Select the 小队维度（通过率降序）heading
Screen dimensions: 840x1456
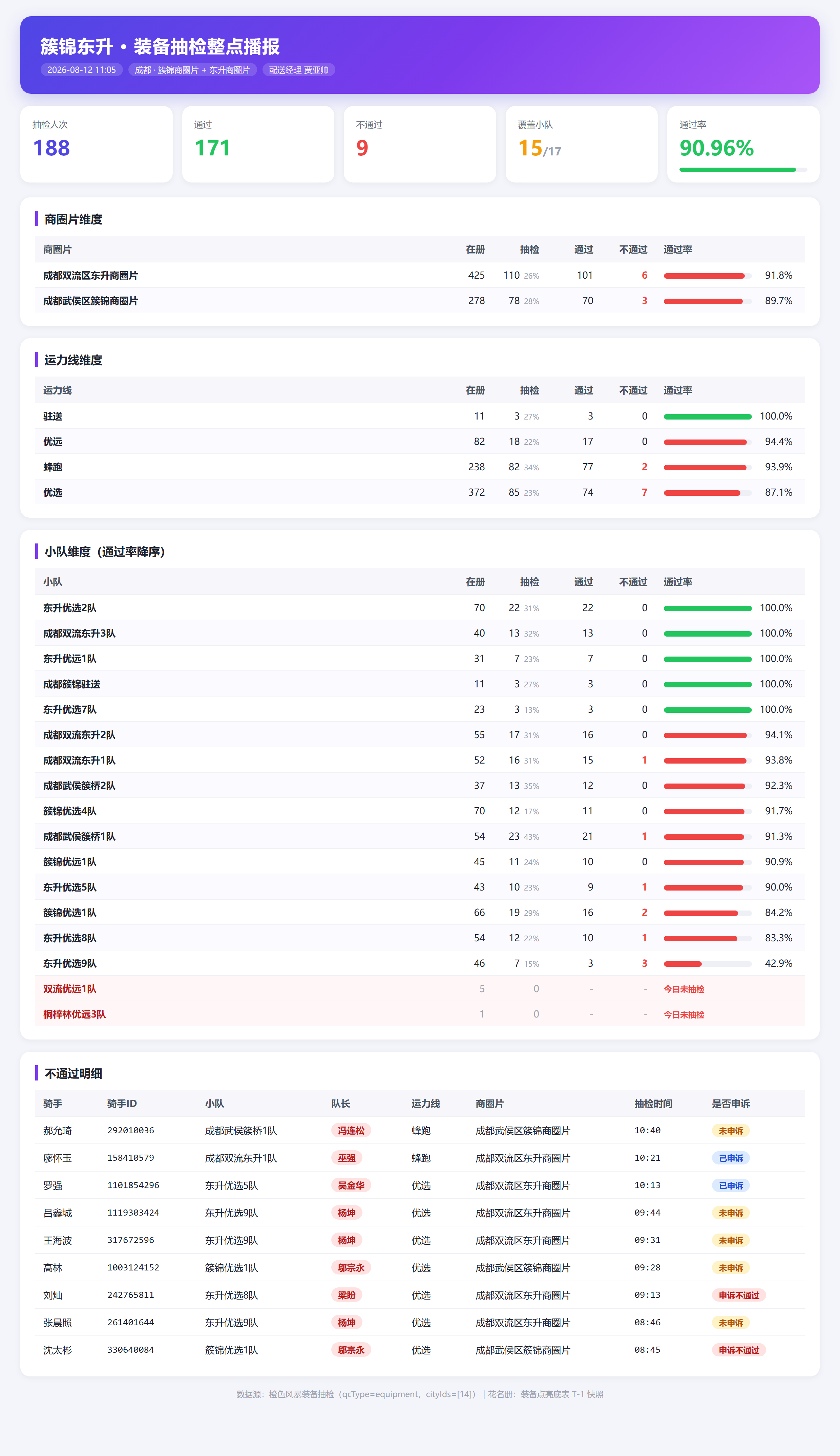pyautogui.click(x=104, y=551)
